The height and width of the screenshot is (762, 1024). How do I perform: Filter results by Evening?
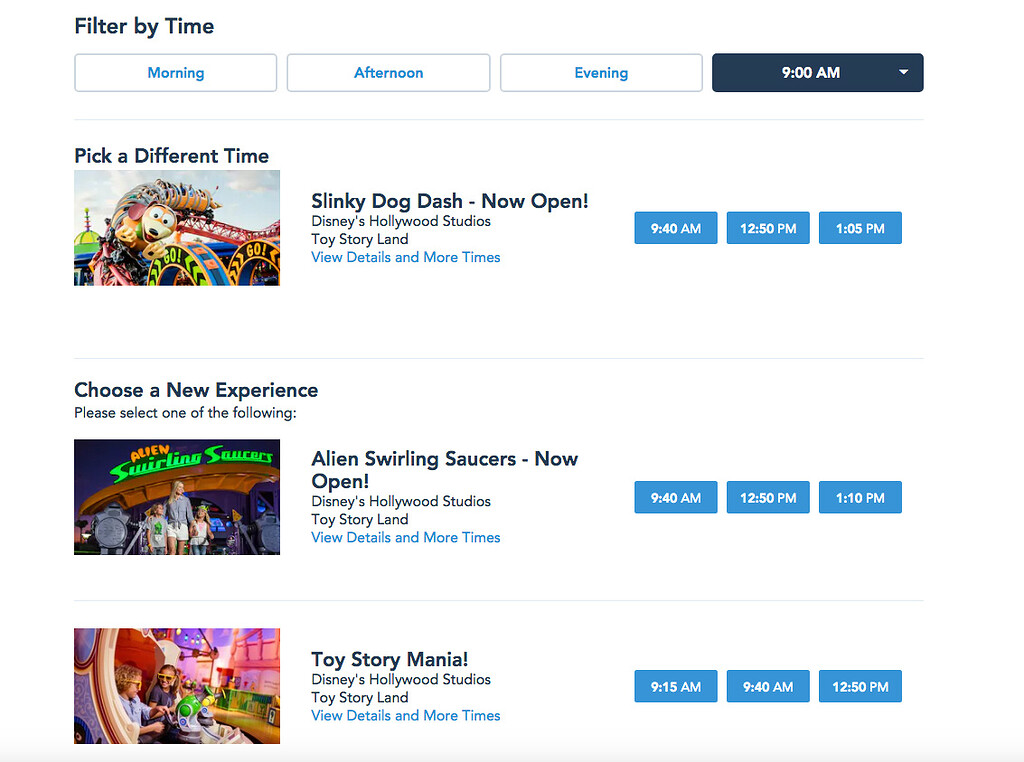pyautogui.click(x=601, y=72)
